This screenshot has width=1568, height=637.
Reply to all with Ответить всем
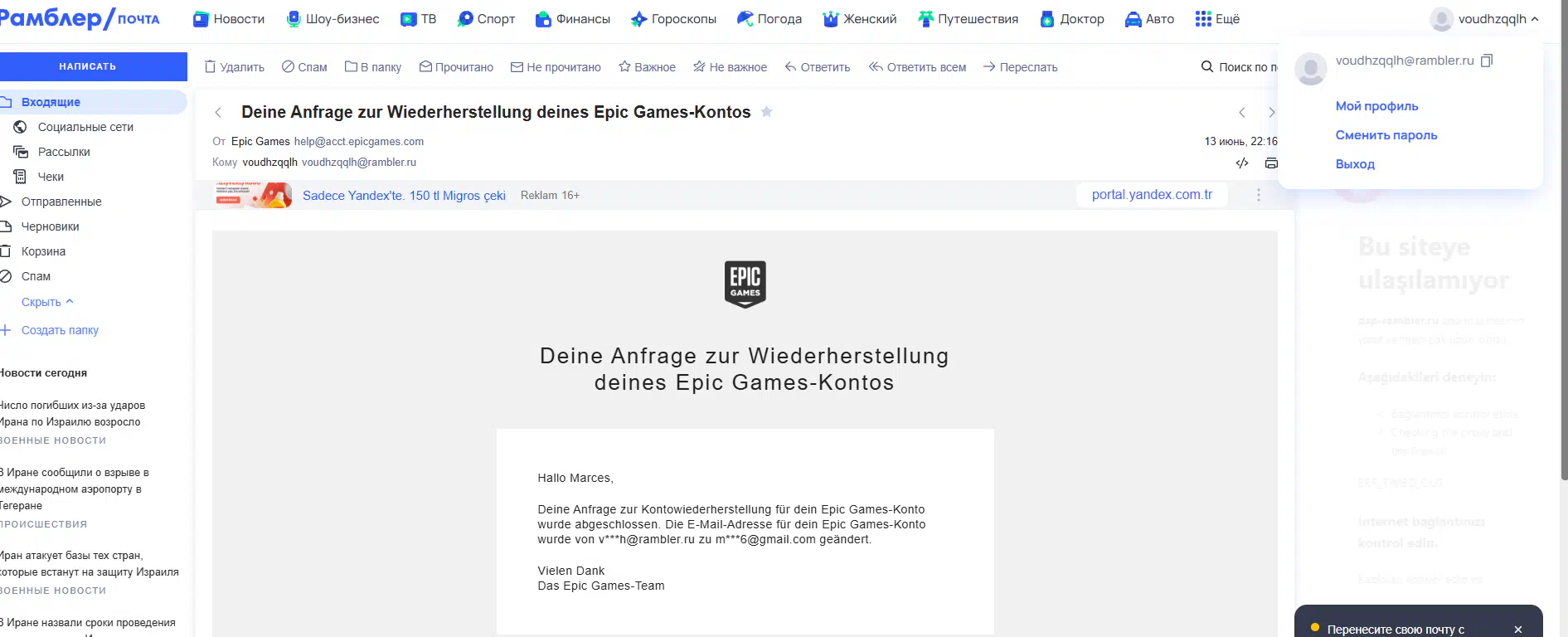click(917, 67)
